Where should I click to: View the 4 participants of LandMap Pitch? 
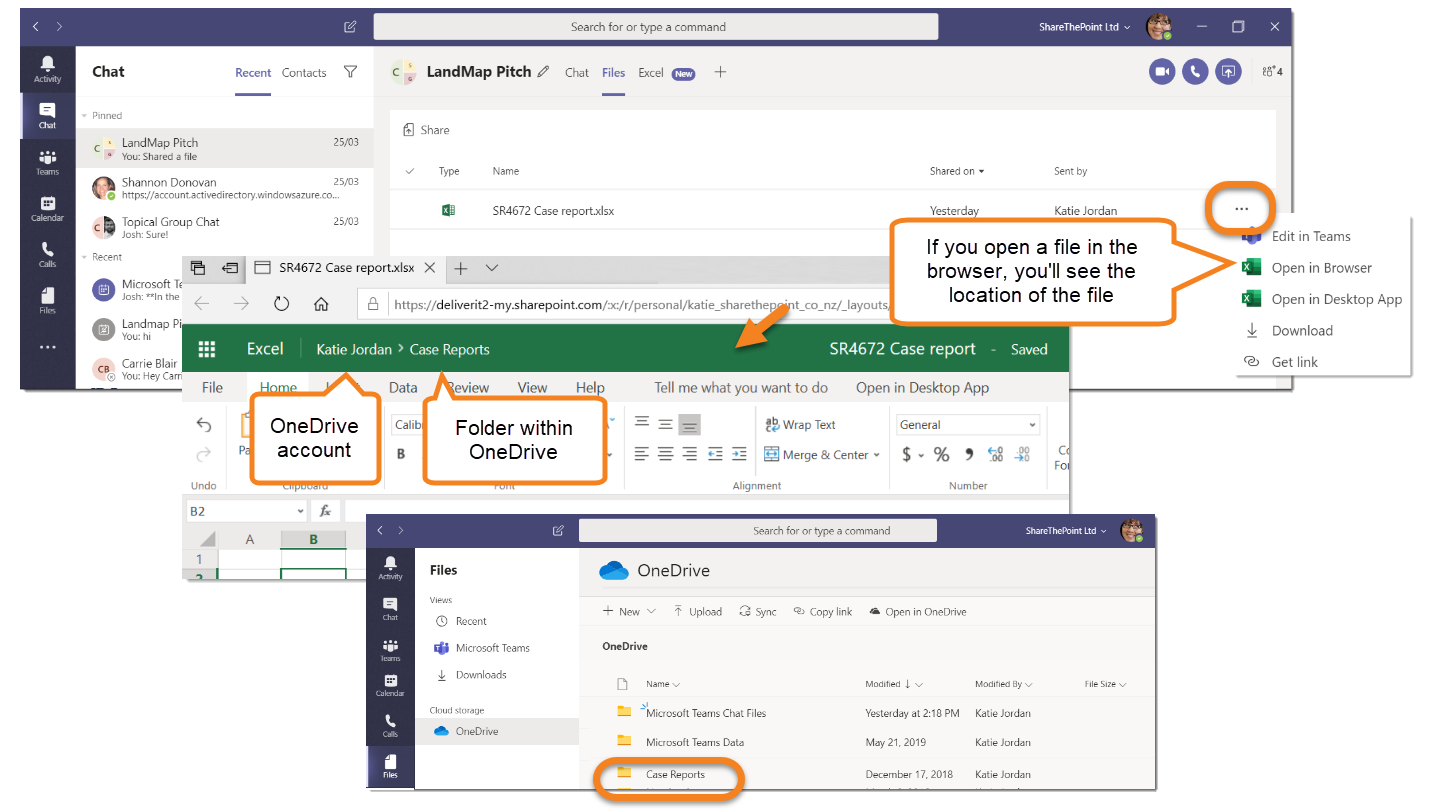[1272, 71]
